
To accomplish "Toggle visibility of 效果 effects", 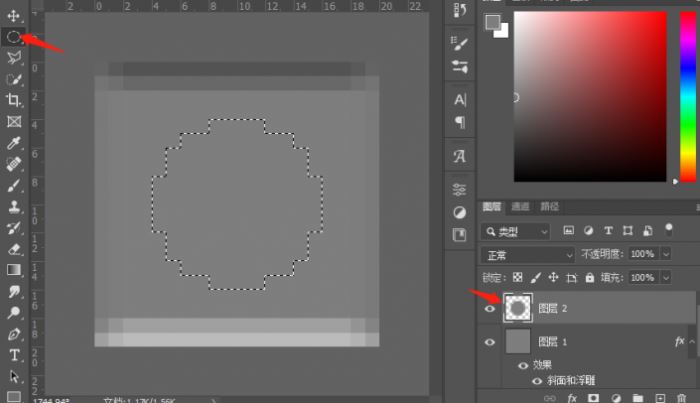I will (x=523, y=366).
